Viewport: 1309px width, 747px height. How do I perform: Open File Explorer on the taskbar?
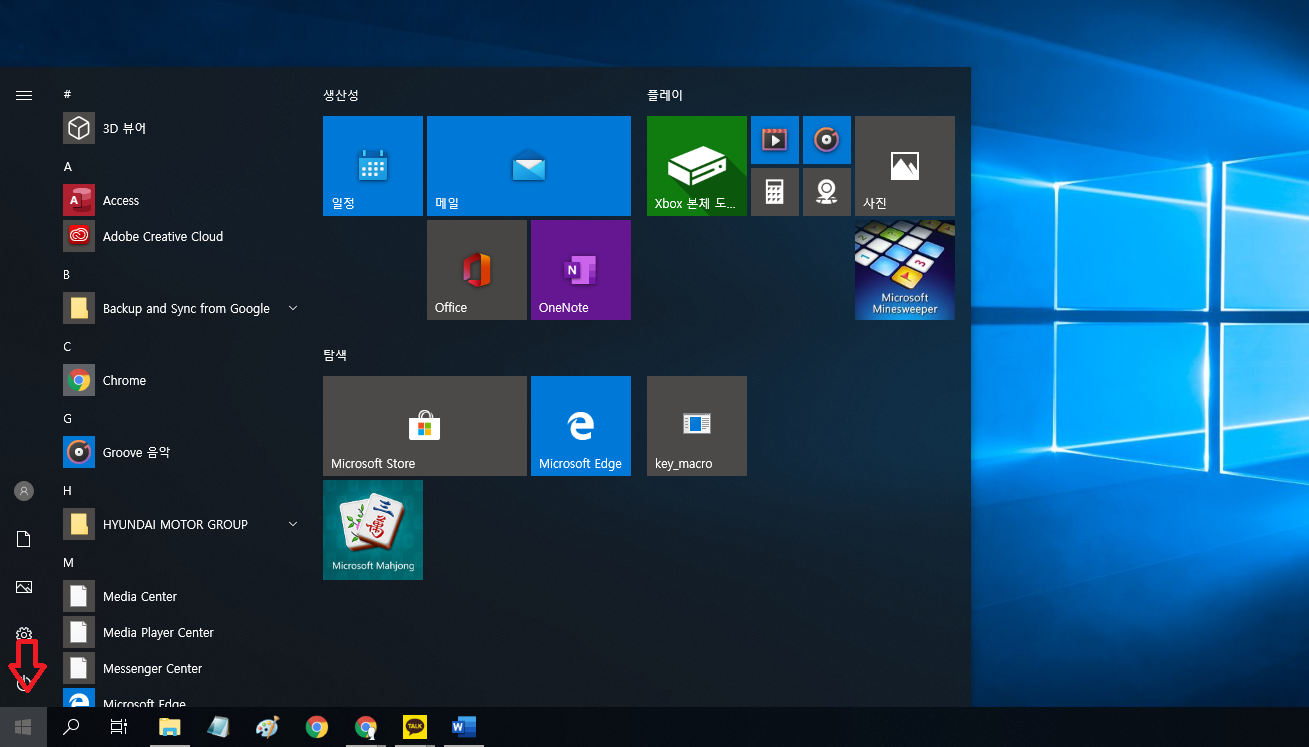point(170,727)
